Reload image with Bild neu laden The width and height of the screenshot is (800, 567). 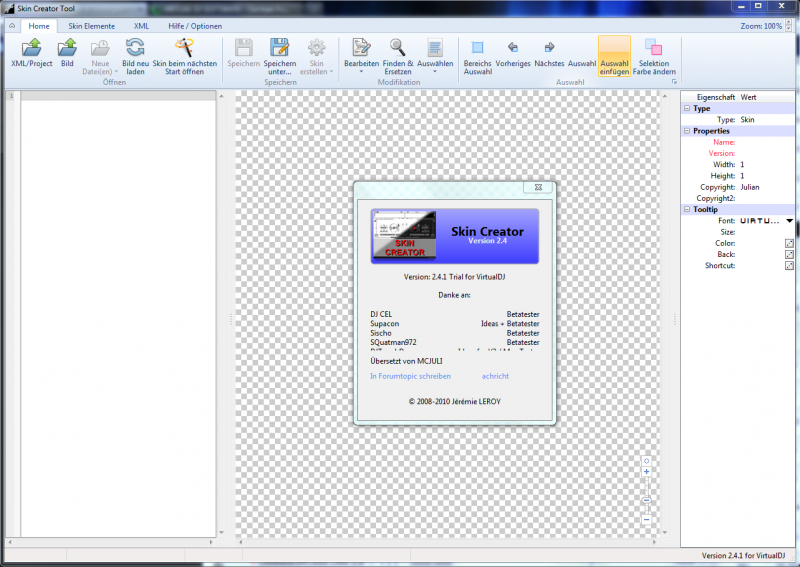(x=135, y=56)
